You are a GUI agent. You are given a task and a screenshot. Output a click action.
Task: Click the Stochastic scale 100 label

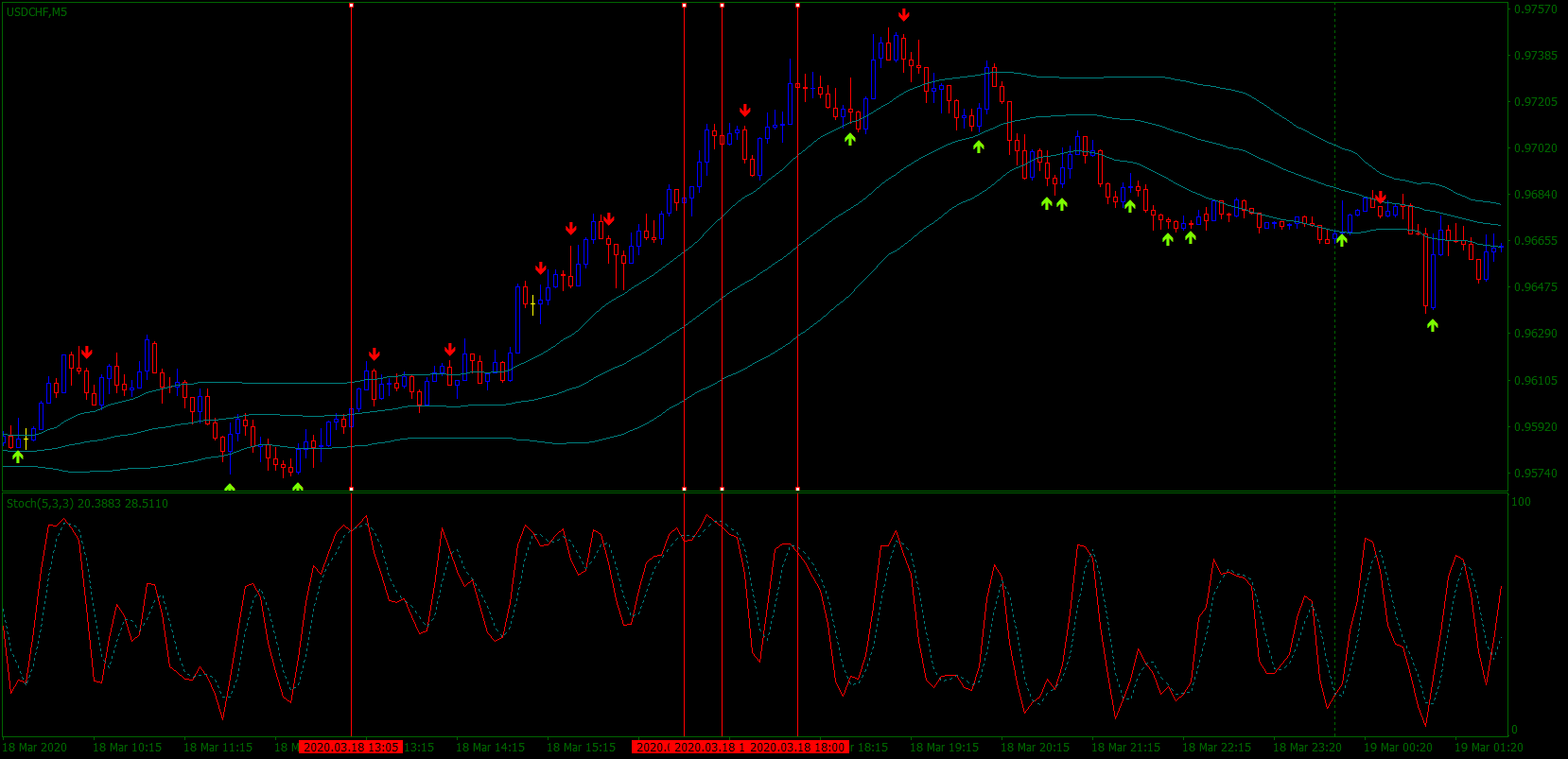pyautogui.click(x=1521, y=502)
